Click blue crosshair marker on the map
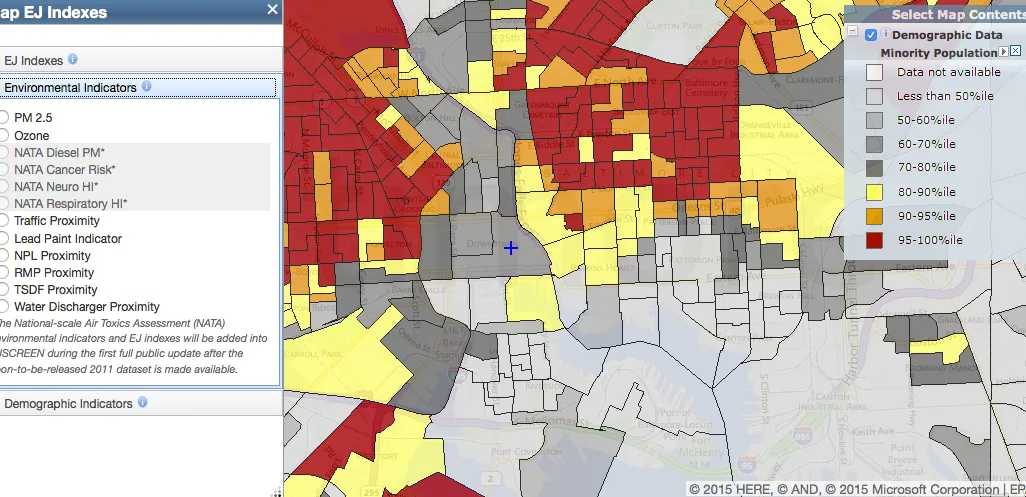This screenshot has width=1026, height=497. [x=511, y=248]
